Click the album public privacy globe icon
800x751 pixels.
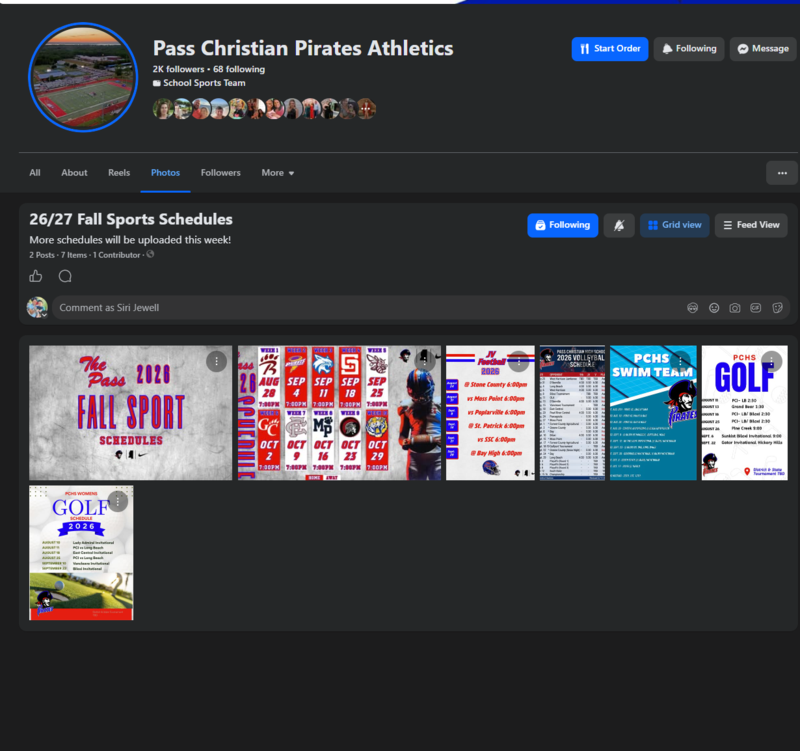pos(150,254)
